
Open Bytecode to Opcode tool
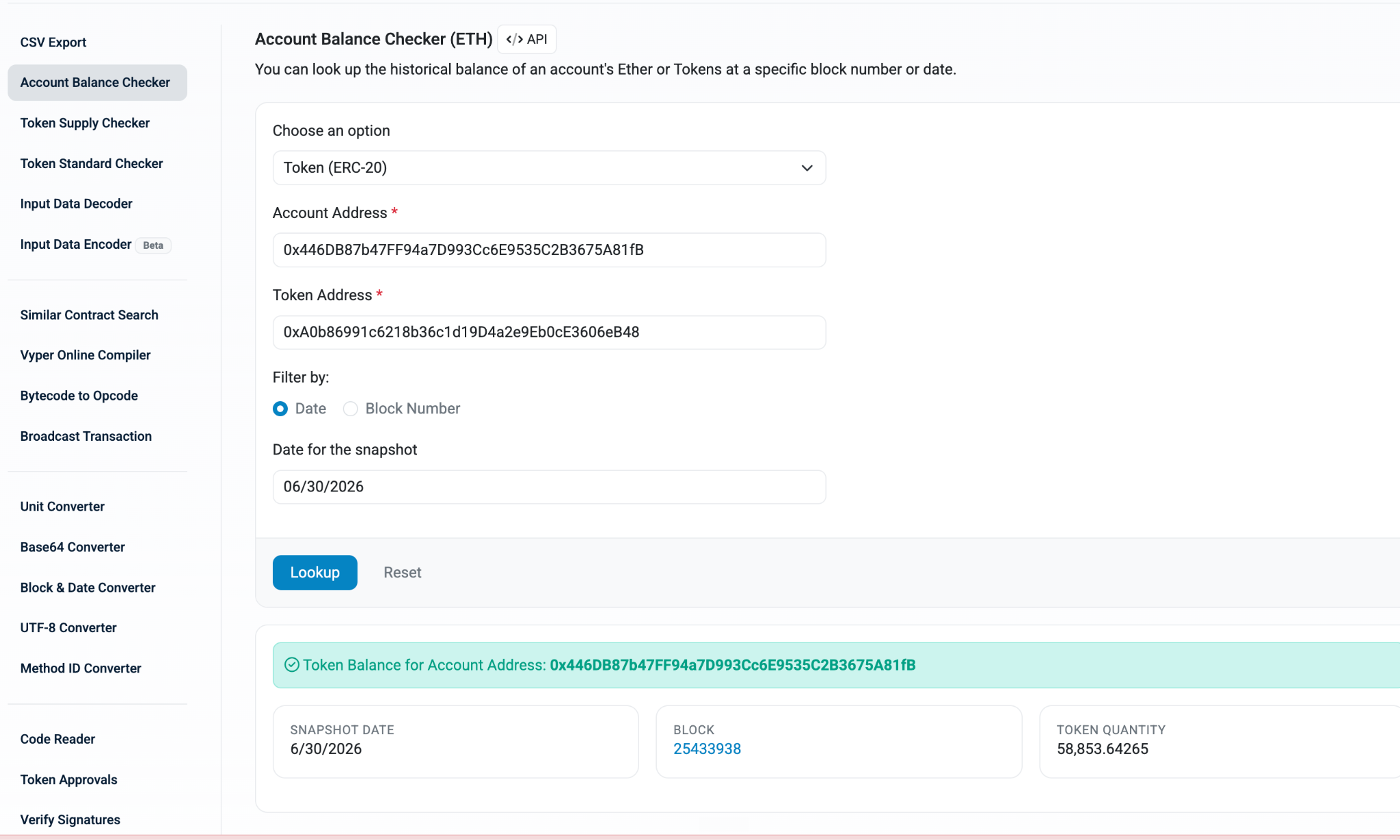(79, 396)
